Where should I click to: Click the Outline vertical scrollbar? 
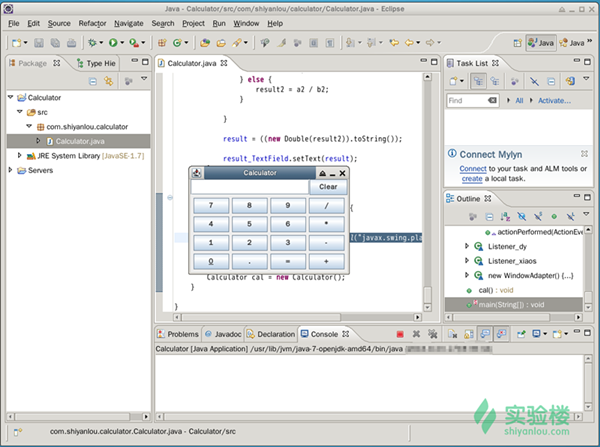pyautogui.click(x=588, y=268)
